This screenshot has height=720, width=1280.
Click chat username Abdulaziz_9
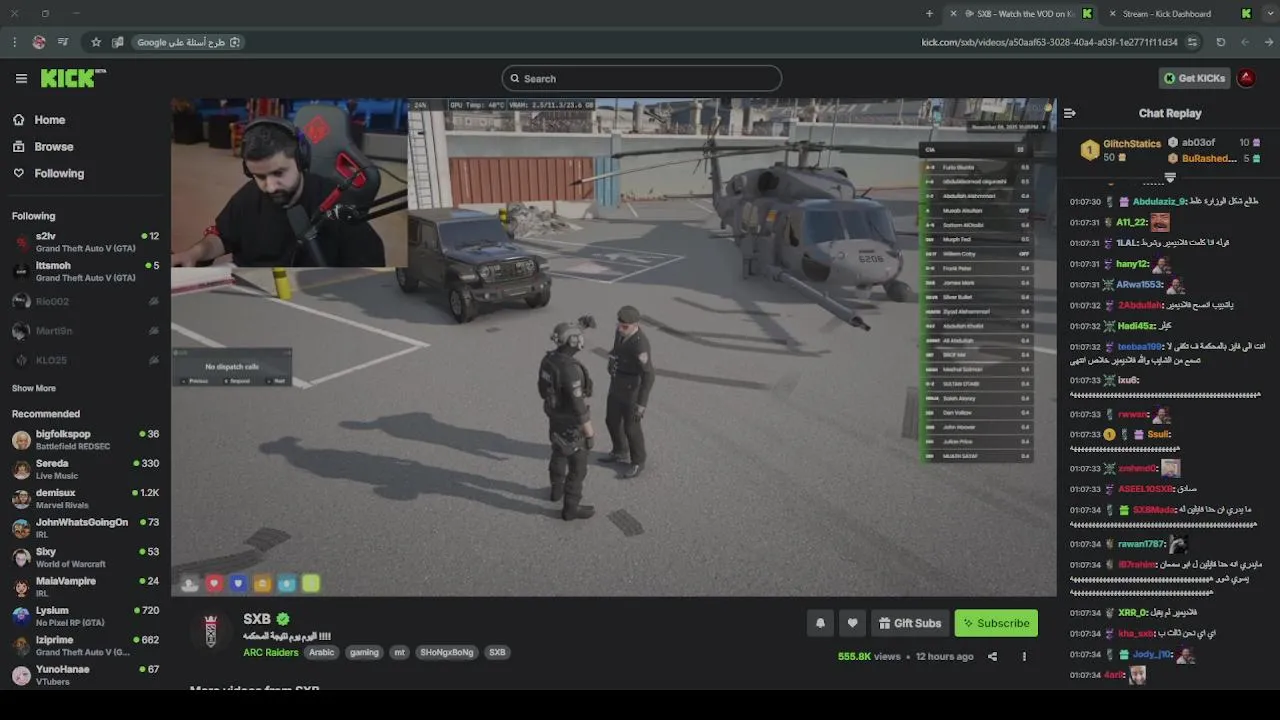coord(1159,201)
